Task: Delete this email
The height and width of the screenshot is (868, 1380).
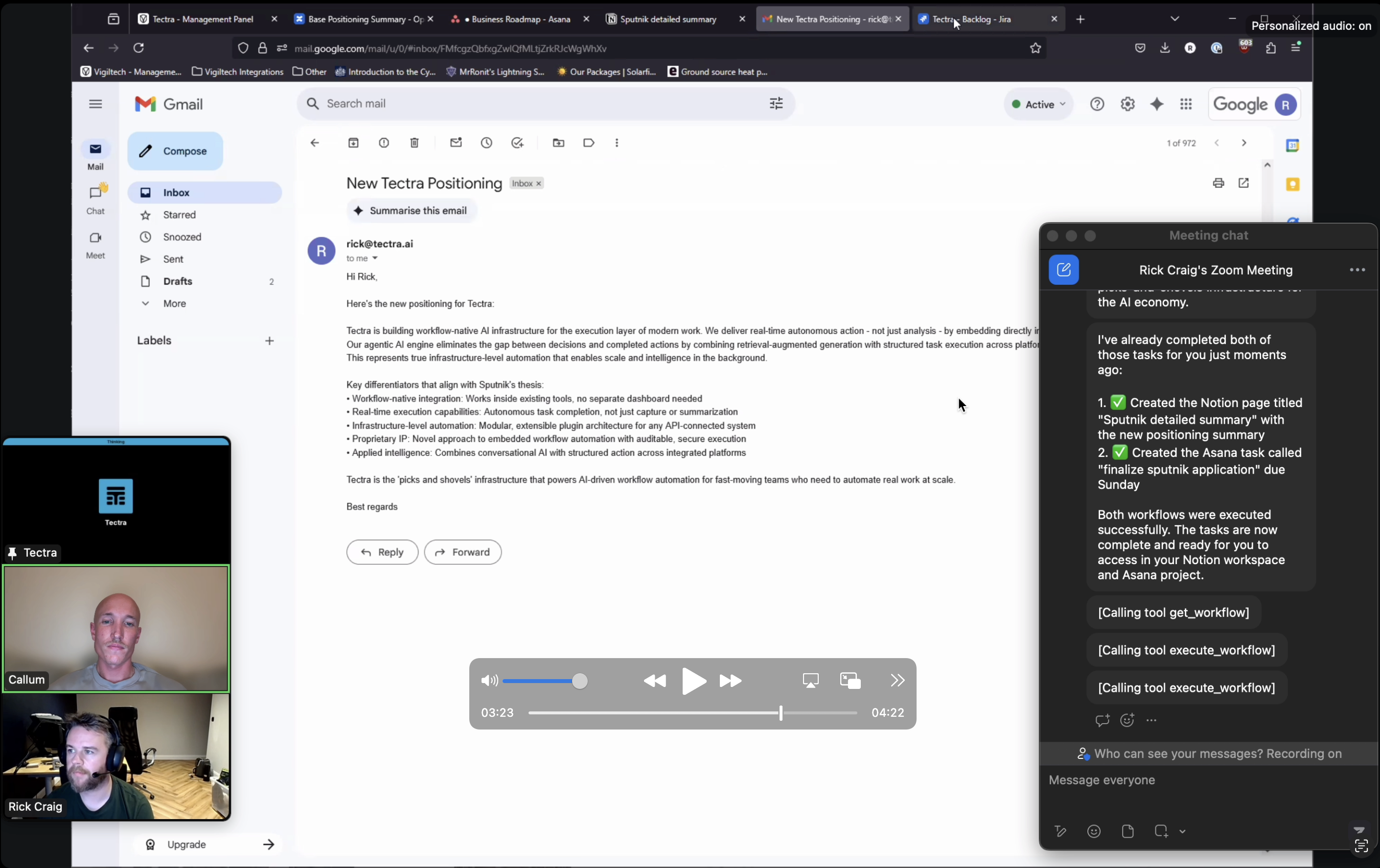Action: pyautogui.click(x=414, y=143)
